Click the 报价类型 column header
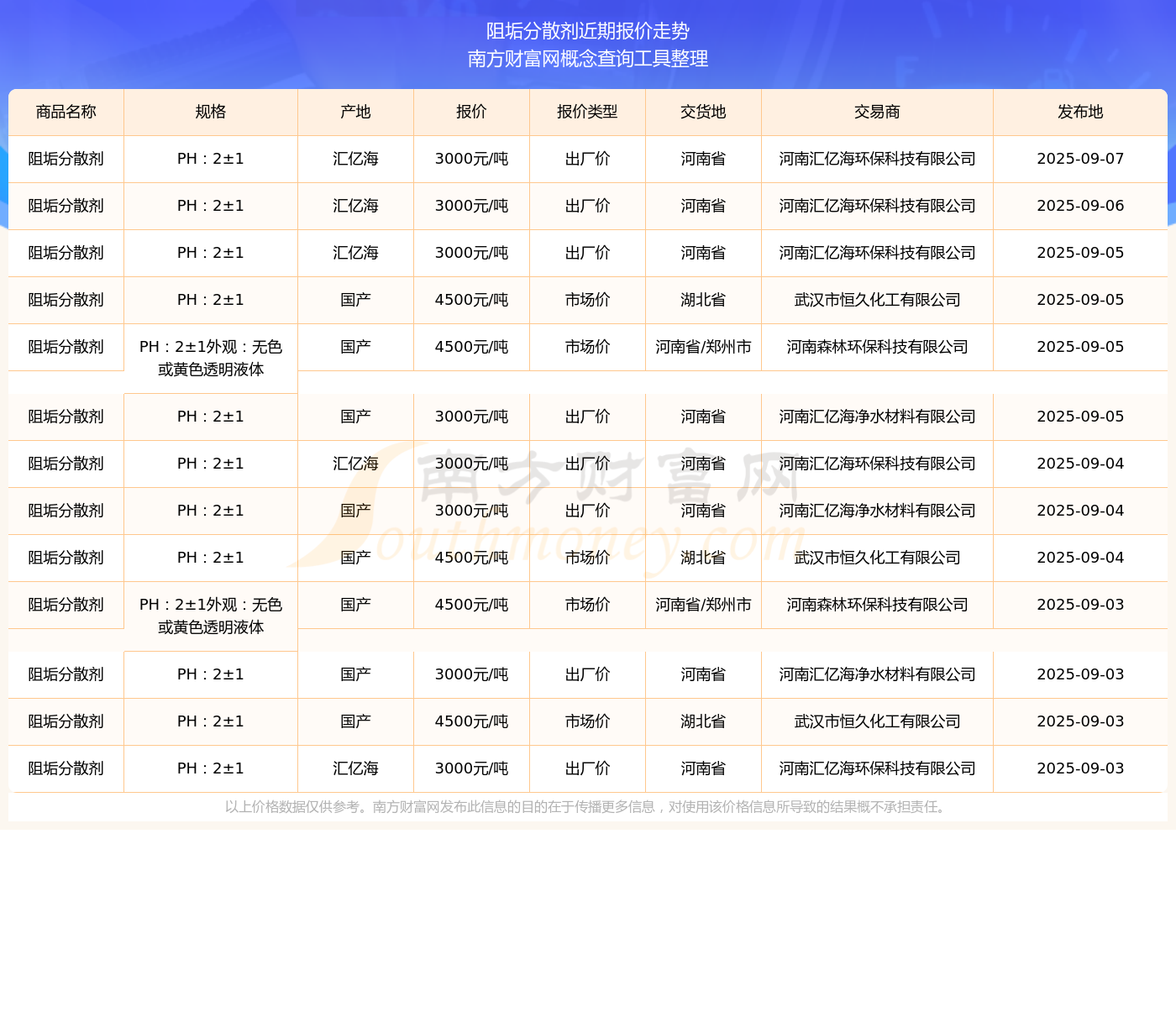Viewport: 1176px width, 1012px height. (x=587, y=112)
